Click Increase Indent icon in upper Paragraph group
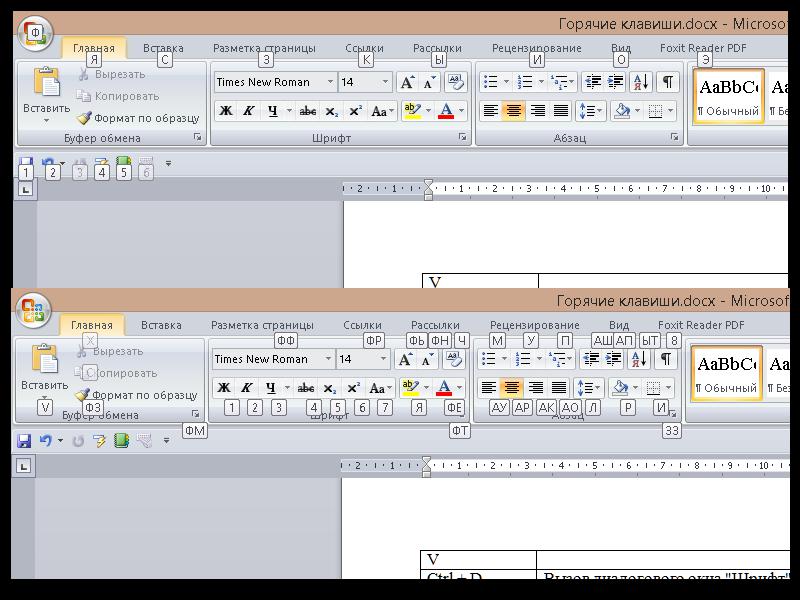The width and height of the screenshot is (800, 600). (x=616, y=82)
